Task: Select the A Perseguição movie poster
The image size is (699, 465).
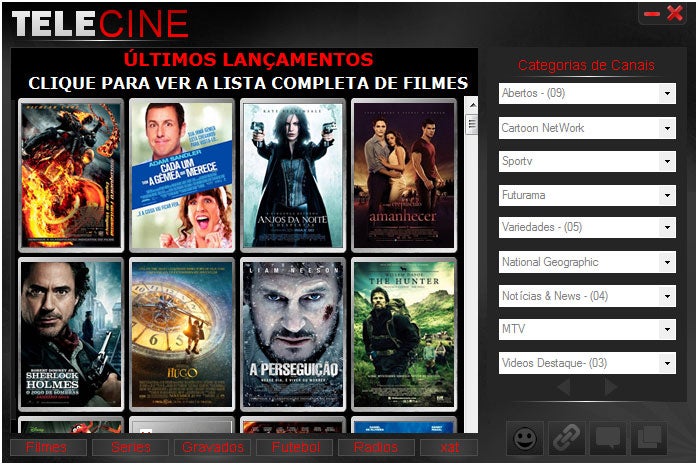Action: (293, 334)
